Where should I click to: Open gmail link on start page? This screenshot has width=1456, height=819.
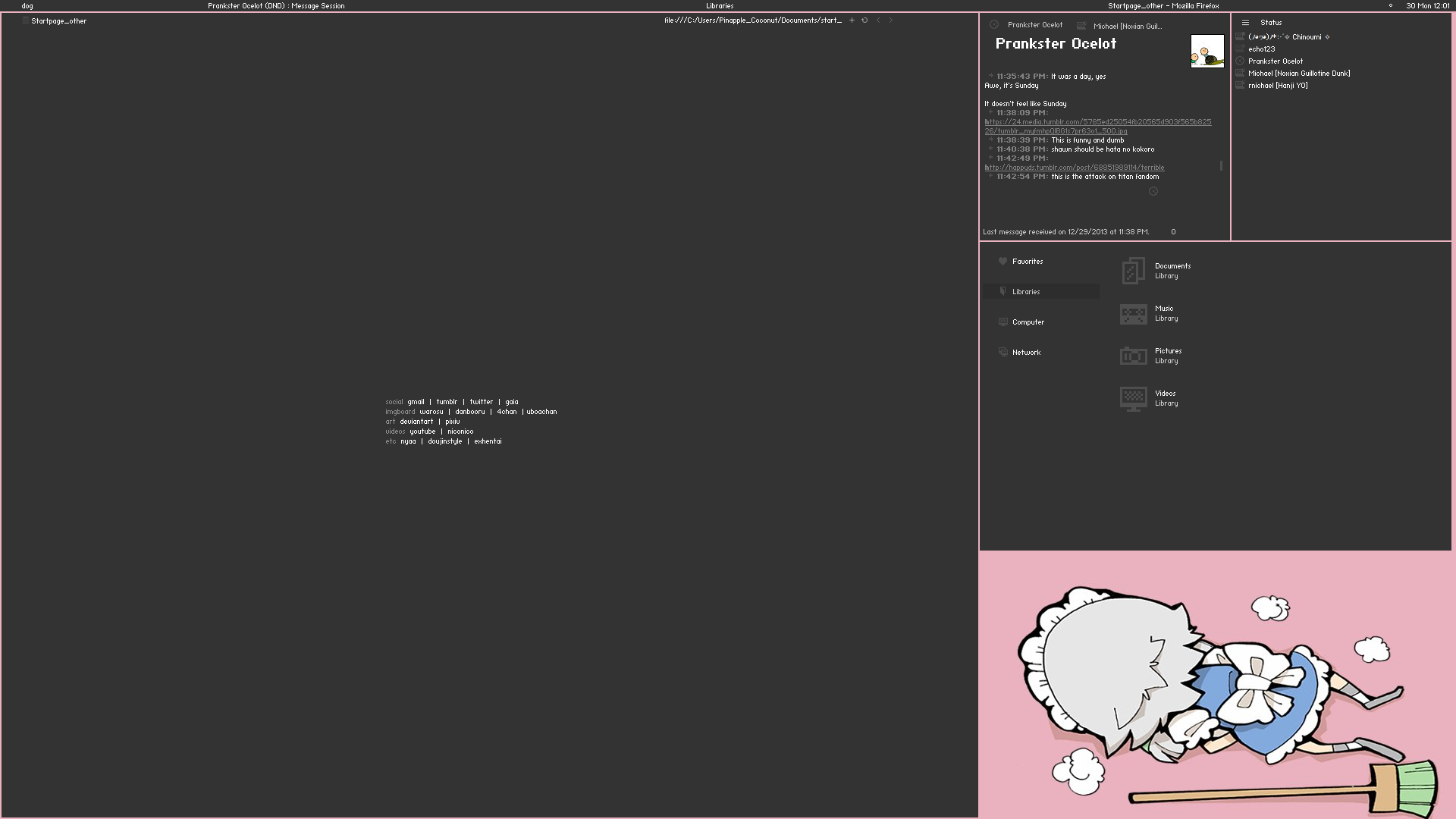(416, 402)
